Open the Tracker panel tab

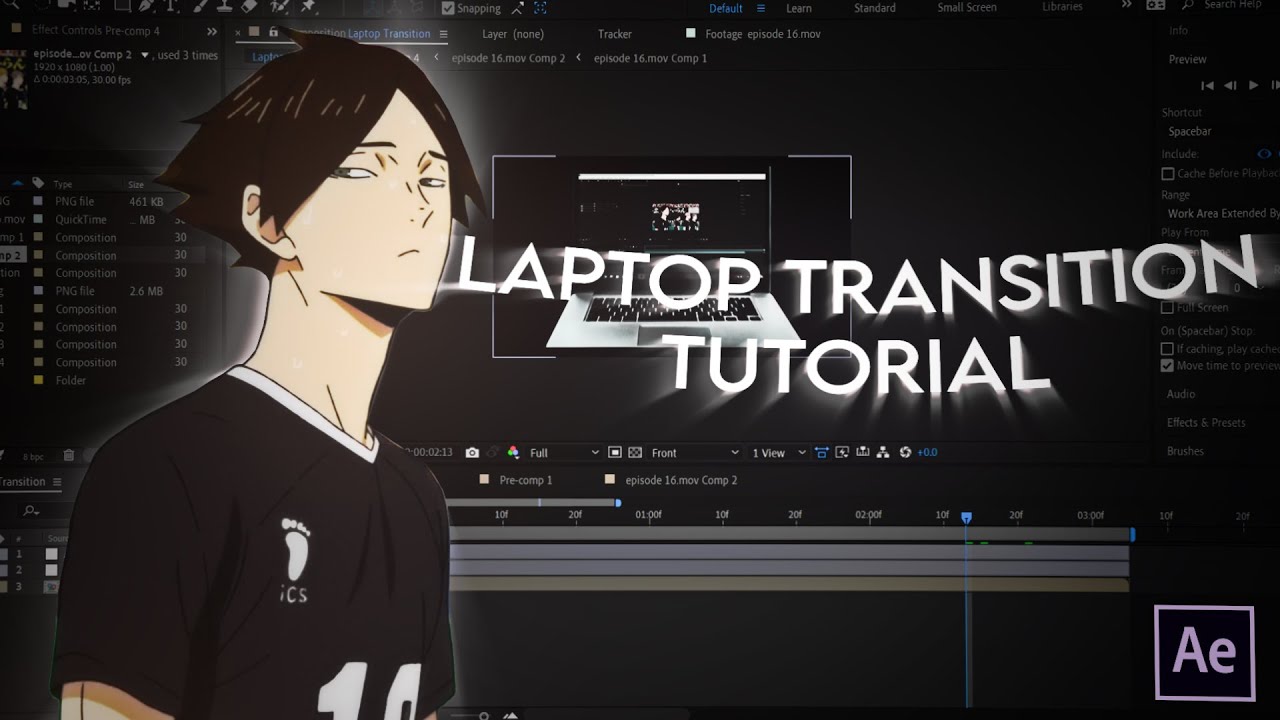[x=615, y=34]
